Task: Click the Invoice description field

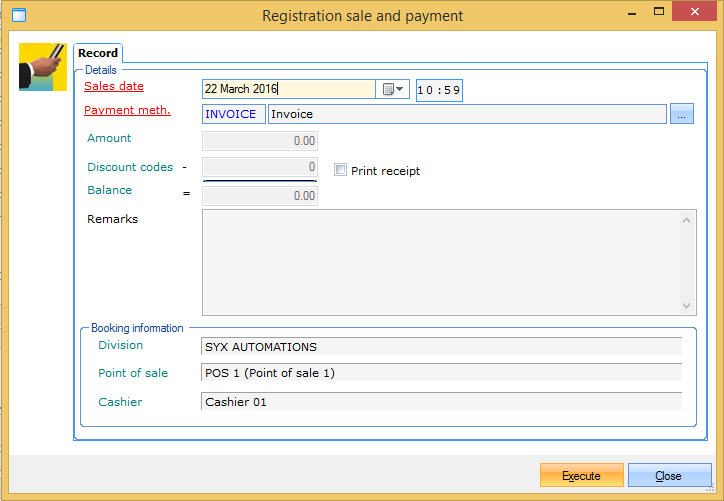Action: [467, 114]
